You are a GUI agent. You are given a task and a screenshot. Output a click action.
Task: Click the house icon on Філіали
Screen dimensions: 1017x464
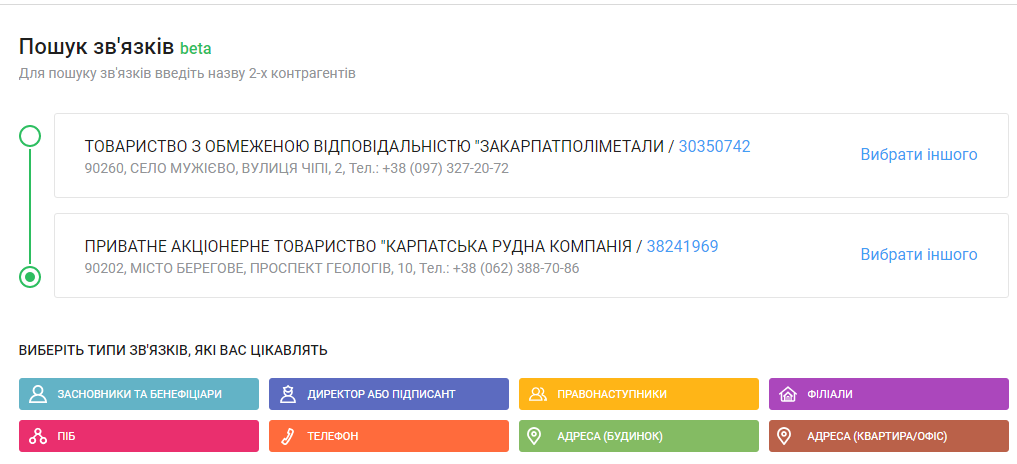coord(787,394)
